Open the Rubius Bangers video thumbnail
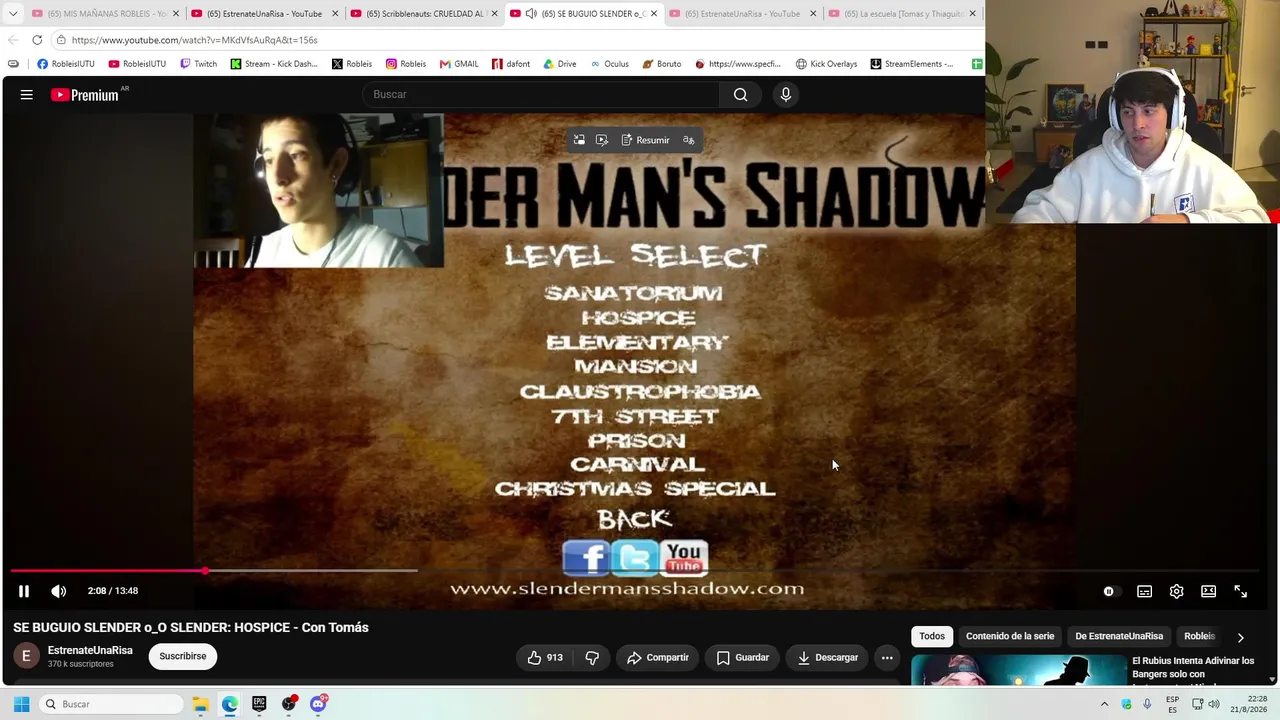 click(x=1018, y=669)
